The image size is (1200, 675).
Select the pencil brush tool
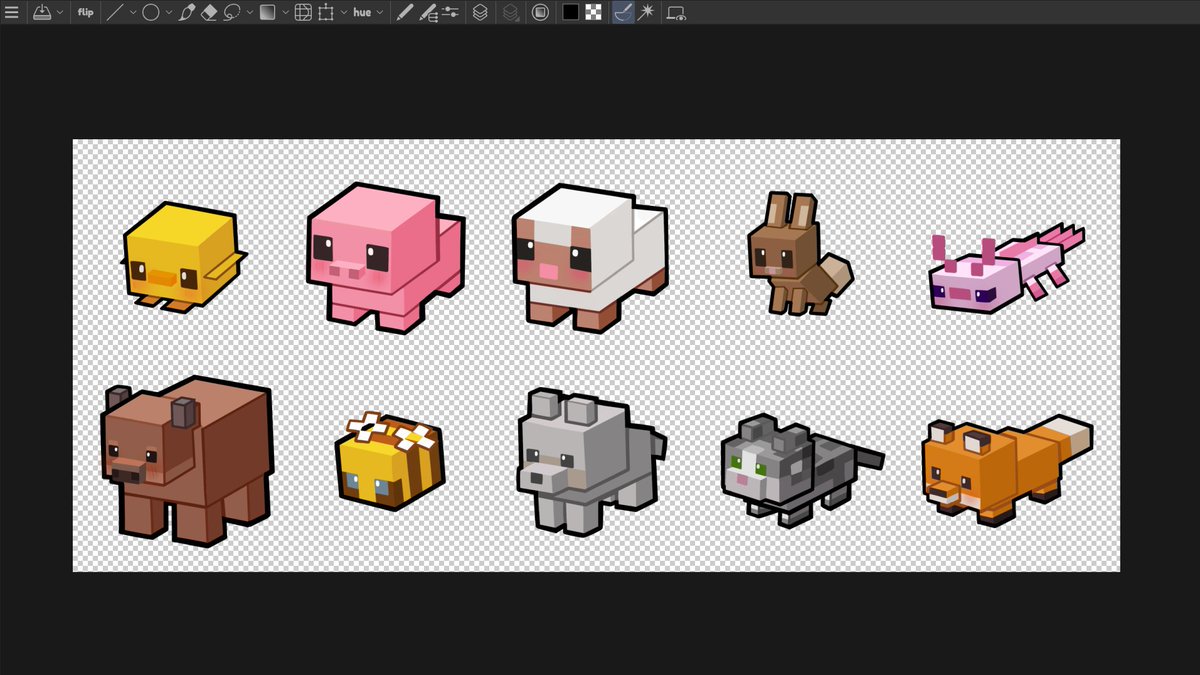tap(404, 13)
